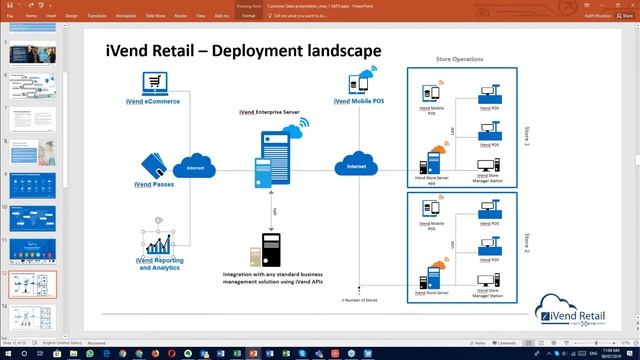Click the Share button

click(625, 16)
